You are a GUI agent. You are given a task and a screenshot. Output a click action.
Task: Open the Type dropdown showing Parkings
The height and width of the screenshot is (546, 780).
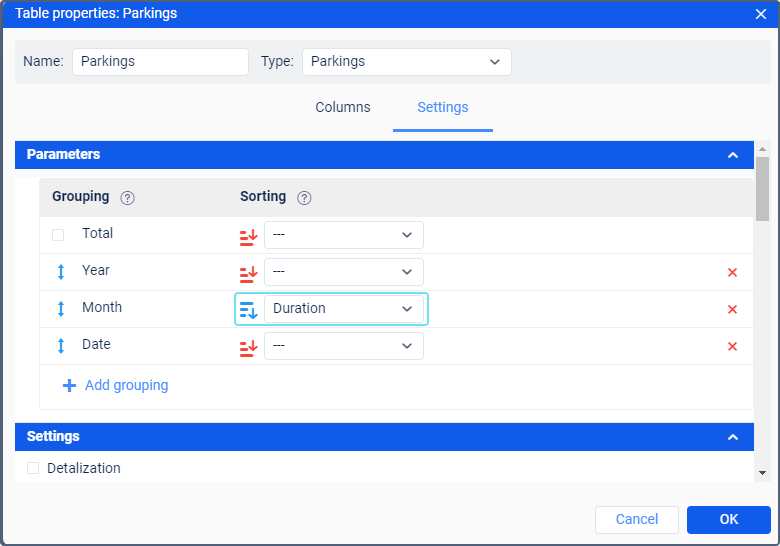click(406, 62)
